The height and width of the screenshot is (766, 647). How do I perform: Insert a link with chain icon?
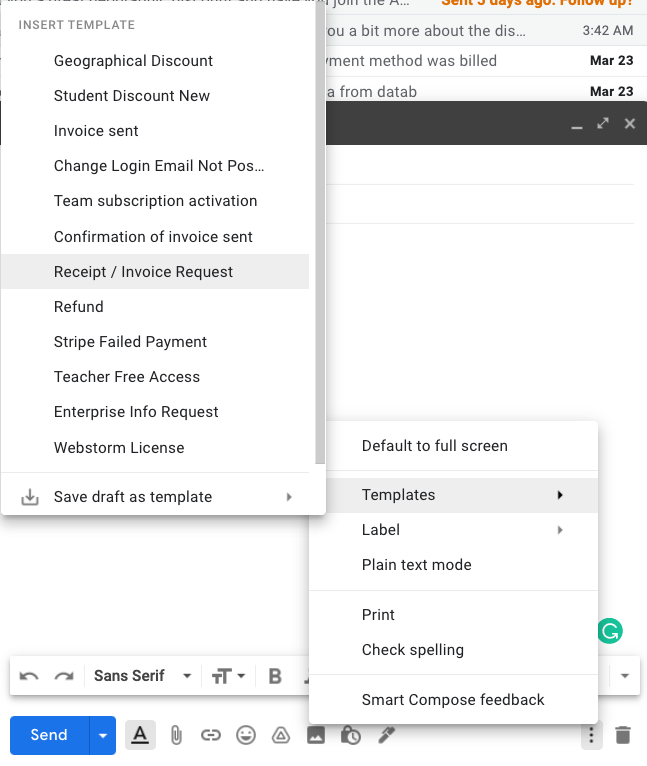click(x=211, y=735)
